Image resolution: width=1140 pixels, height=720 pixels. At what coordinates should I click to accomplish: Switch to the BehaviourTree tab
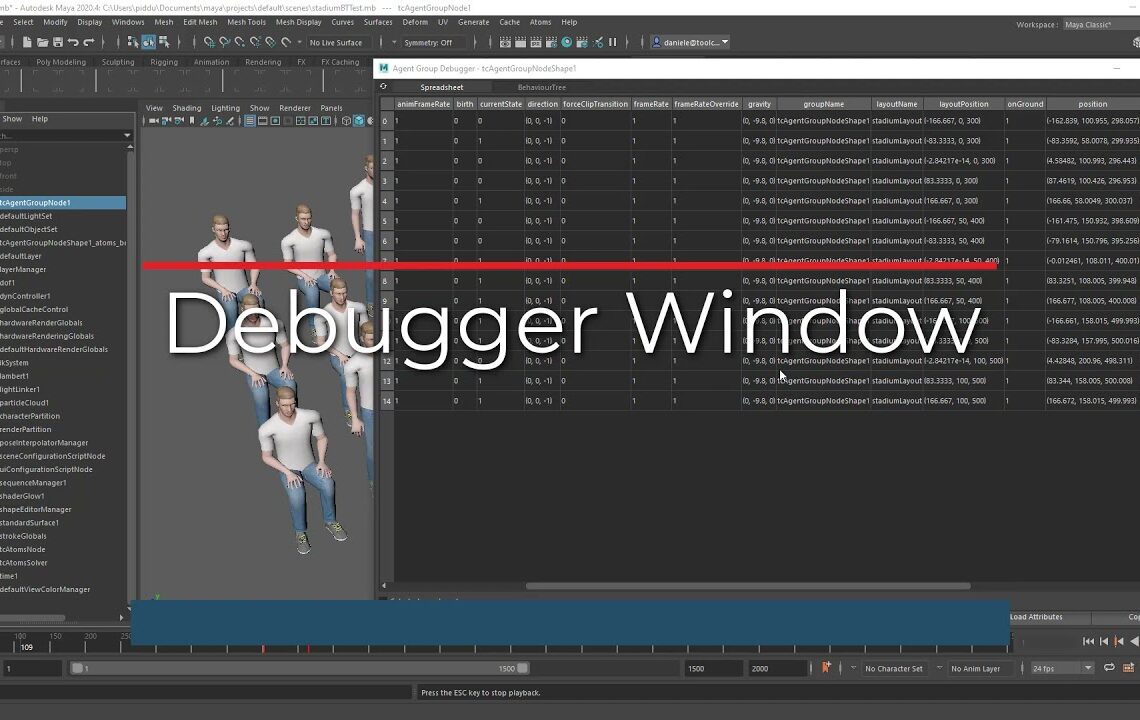(x=541, y=87)
